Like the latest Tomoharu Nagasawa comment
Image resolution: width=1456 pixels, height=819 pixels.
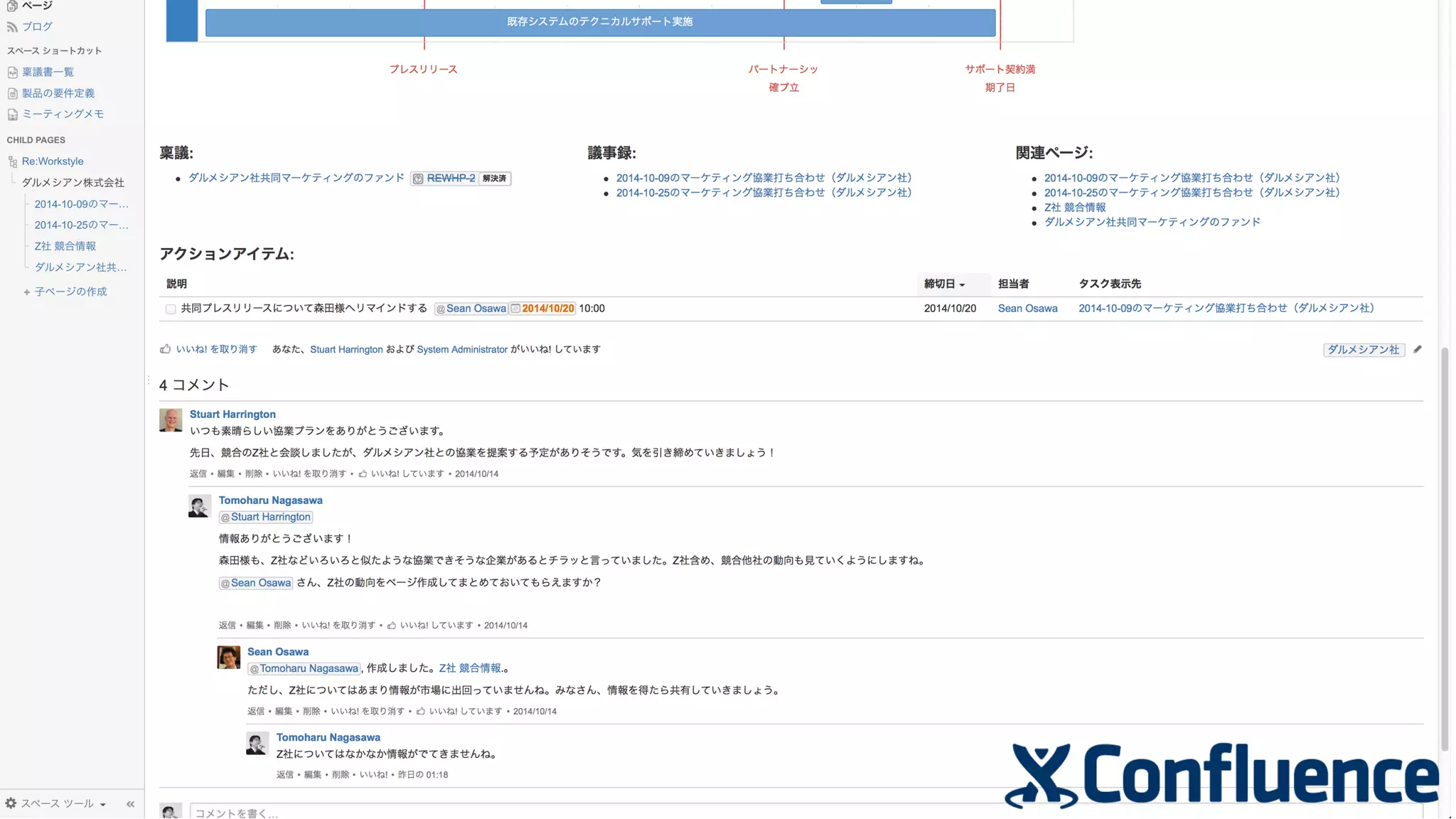(373, 774)
